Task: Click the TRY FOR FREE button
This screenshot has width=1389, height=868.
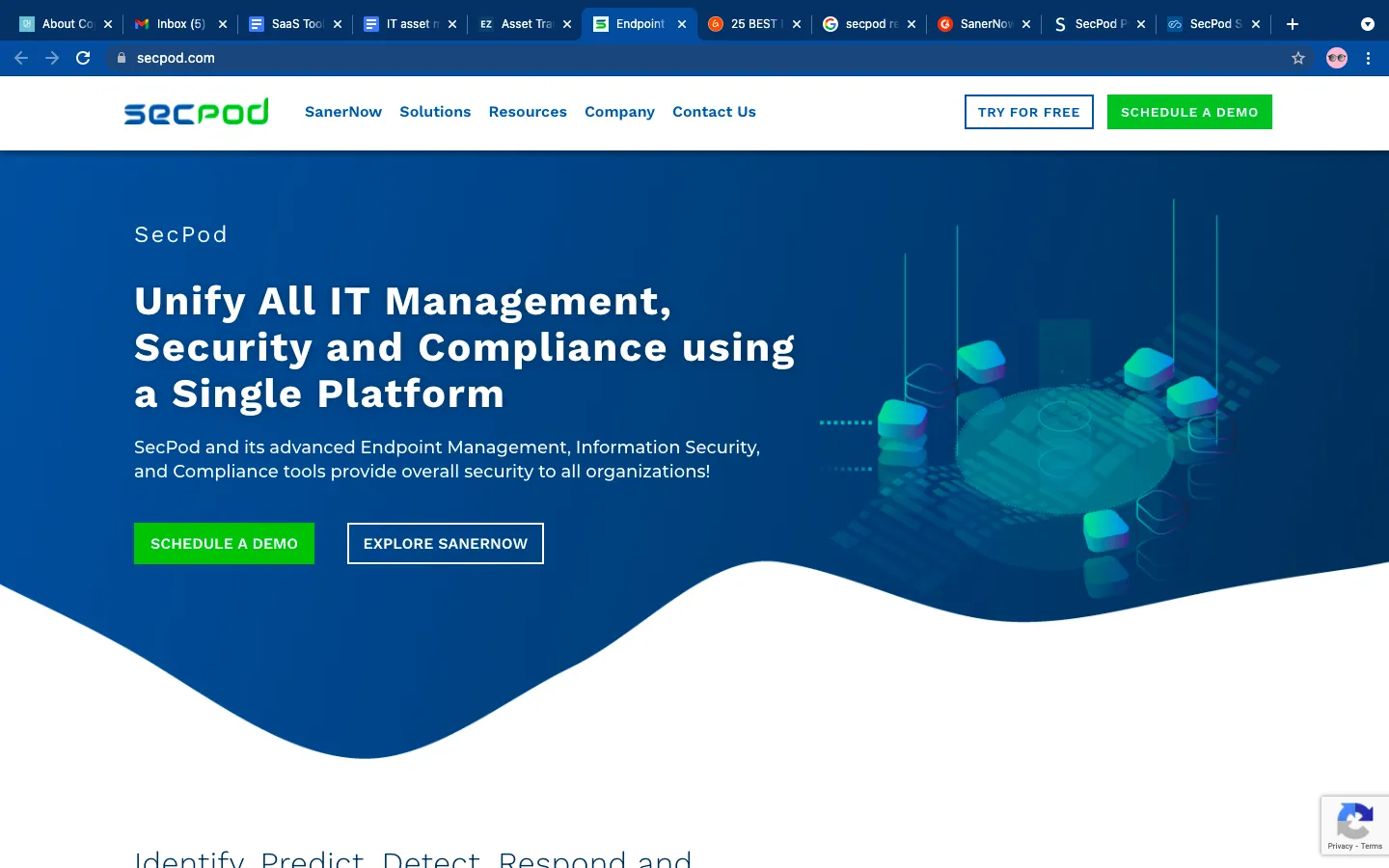Action: point(1029,112)
